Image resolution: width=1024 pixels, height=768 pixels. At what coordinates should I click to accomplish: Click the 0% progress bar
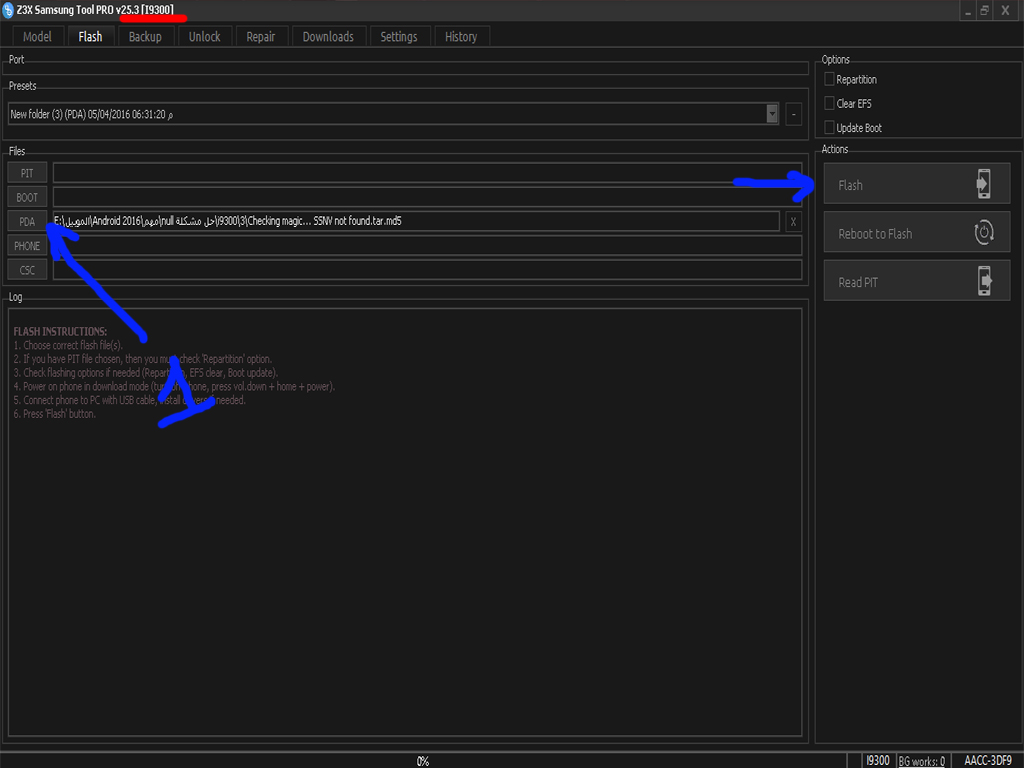point(423,761)
